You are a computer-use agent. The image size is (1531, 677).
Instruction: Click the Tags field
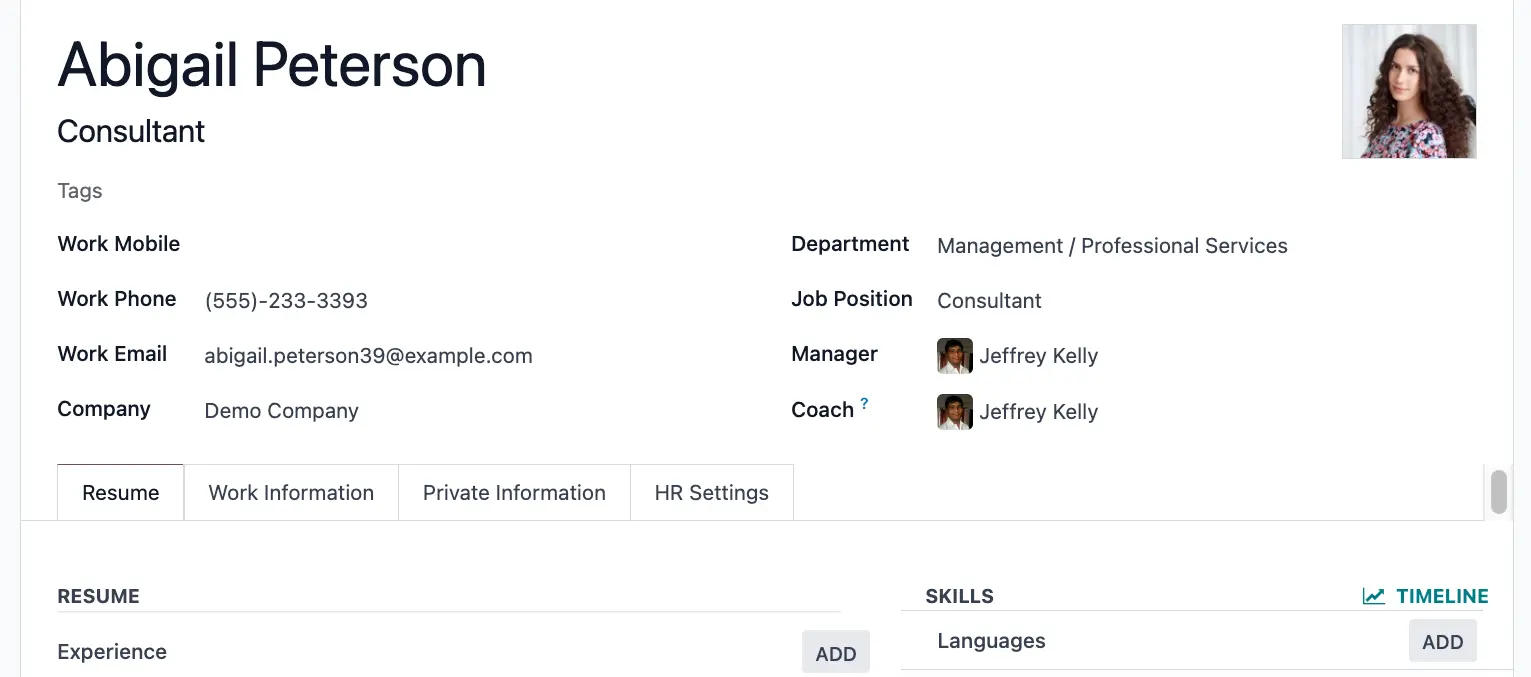(400, 191)
